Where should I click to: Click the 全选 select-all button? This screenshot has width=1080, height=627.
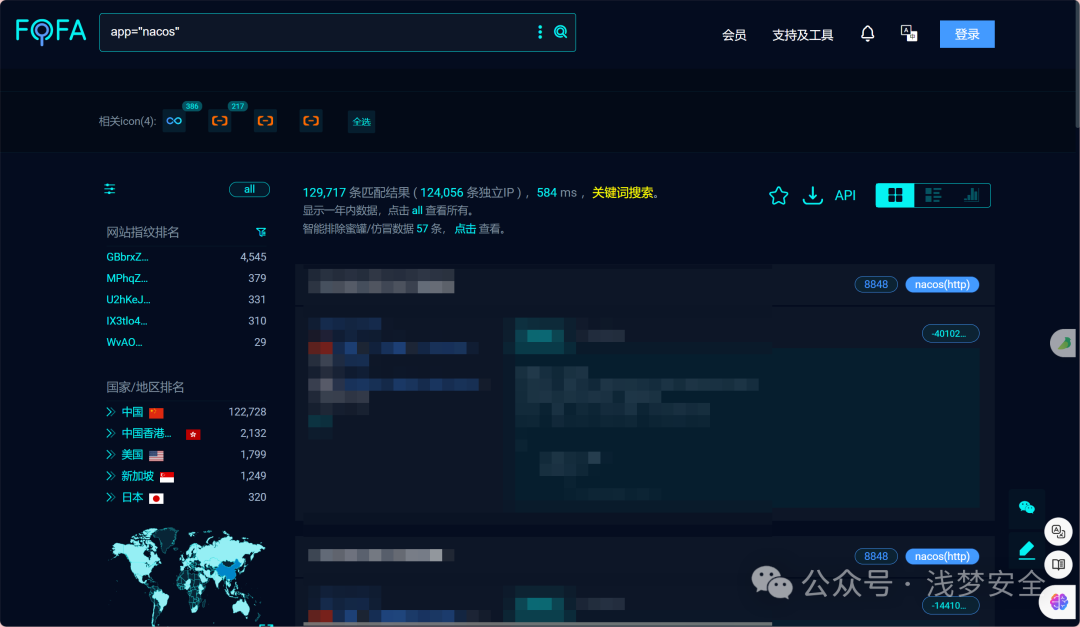(x=362, y=121)
